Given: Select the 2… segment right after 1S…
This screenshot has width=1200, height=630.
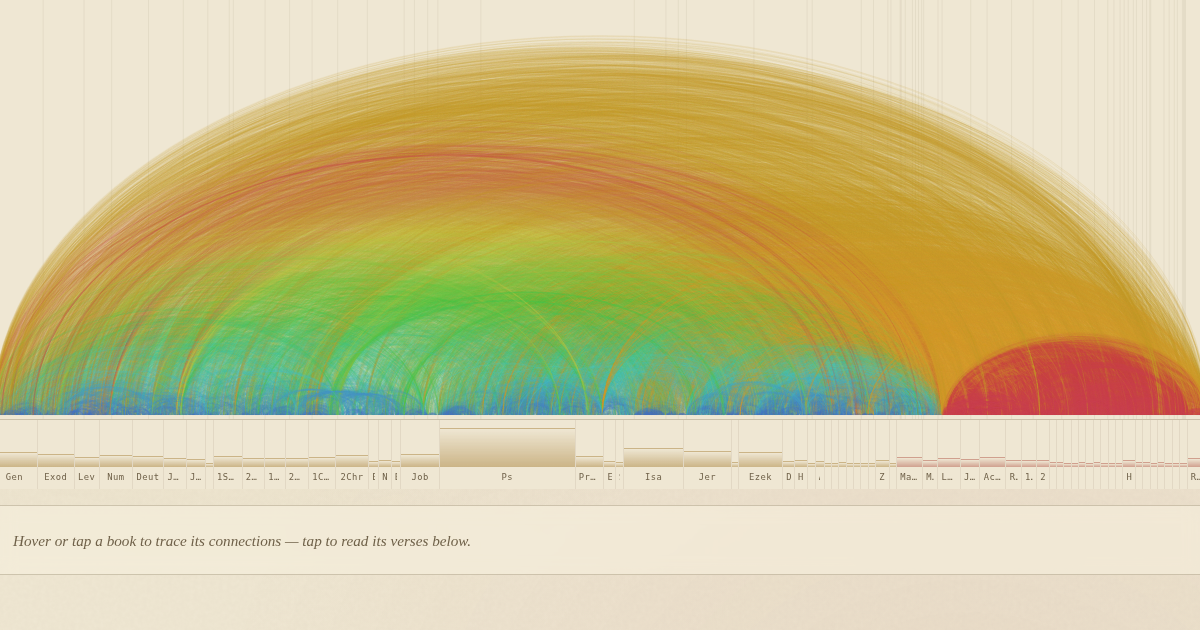Looking at the screenshot, I should click(x=254, y=454).
